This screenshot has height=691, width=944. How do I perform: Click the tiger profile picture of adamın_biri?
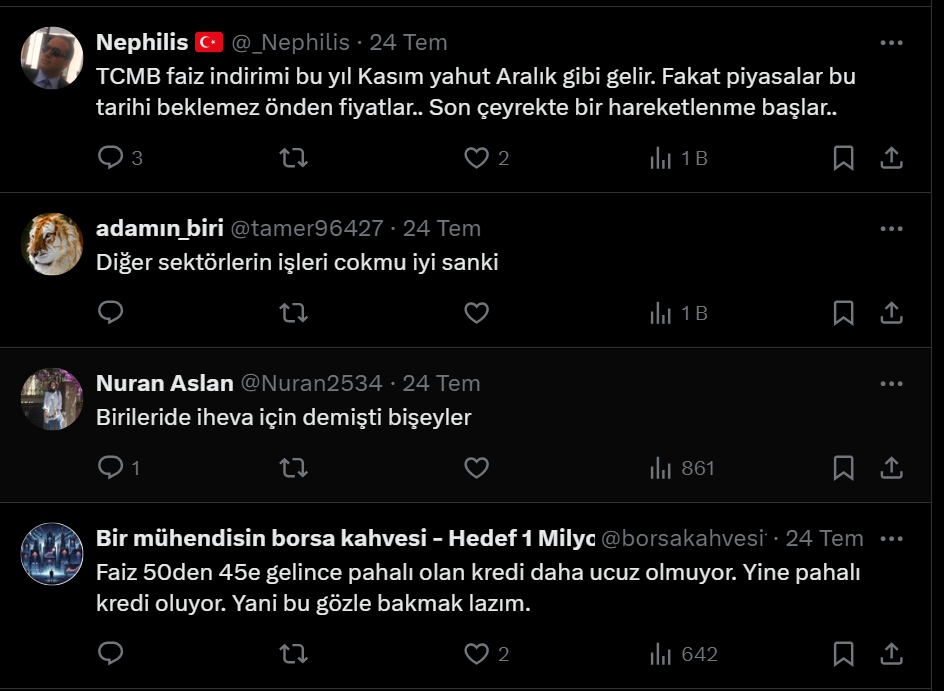click(52, 244)
